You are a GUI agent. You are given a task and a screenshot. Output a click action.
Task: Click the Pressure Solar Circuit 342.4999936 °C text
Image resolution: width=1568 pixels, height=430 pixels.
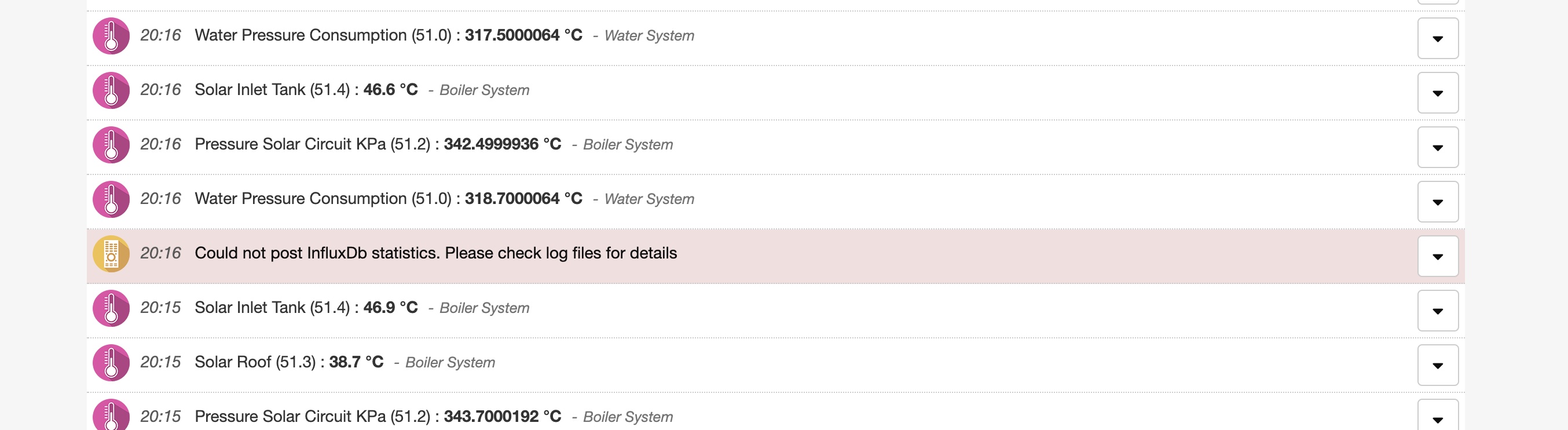click(x=378, y=144)
